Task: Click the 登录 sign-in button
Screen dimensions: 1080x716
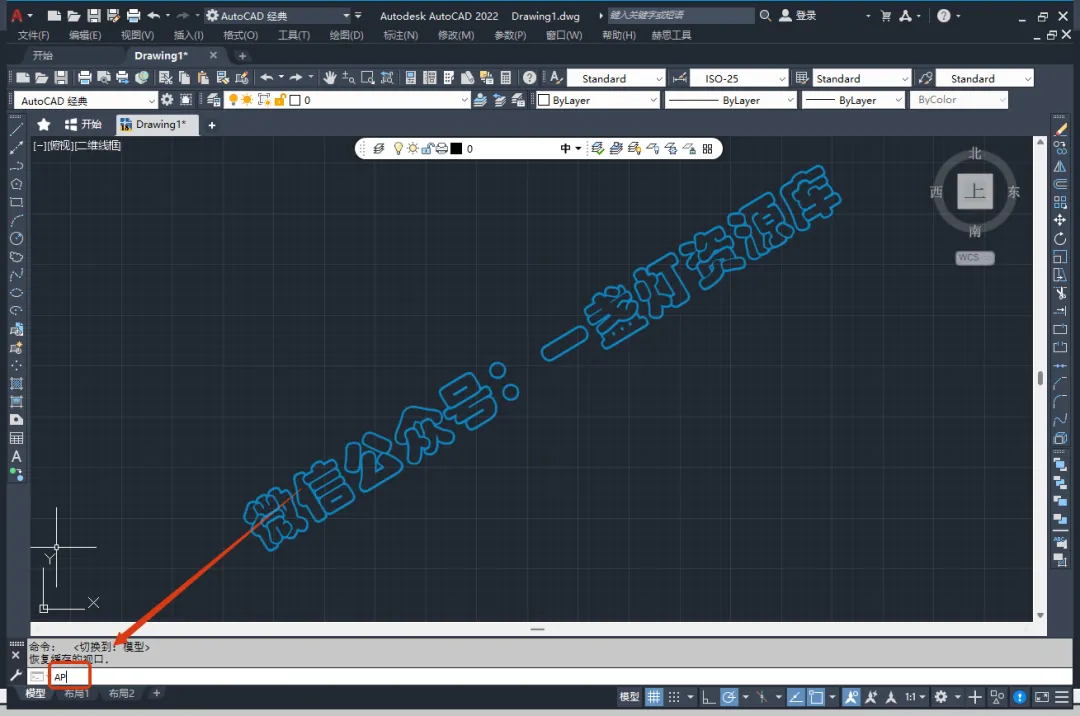Action: [x=798, y=15]
